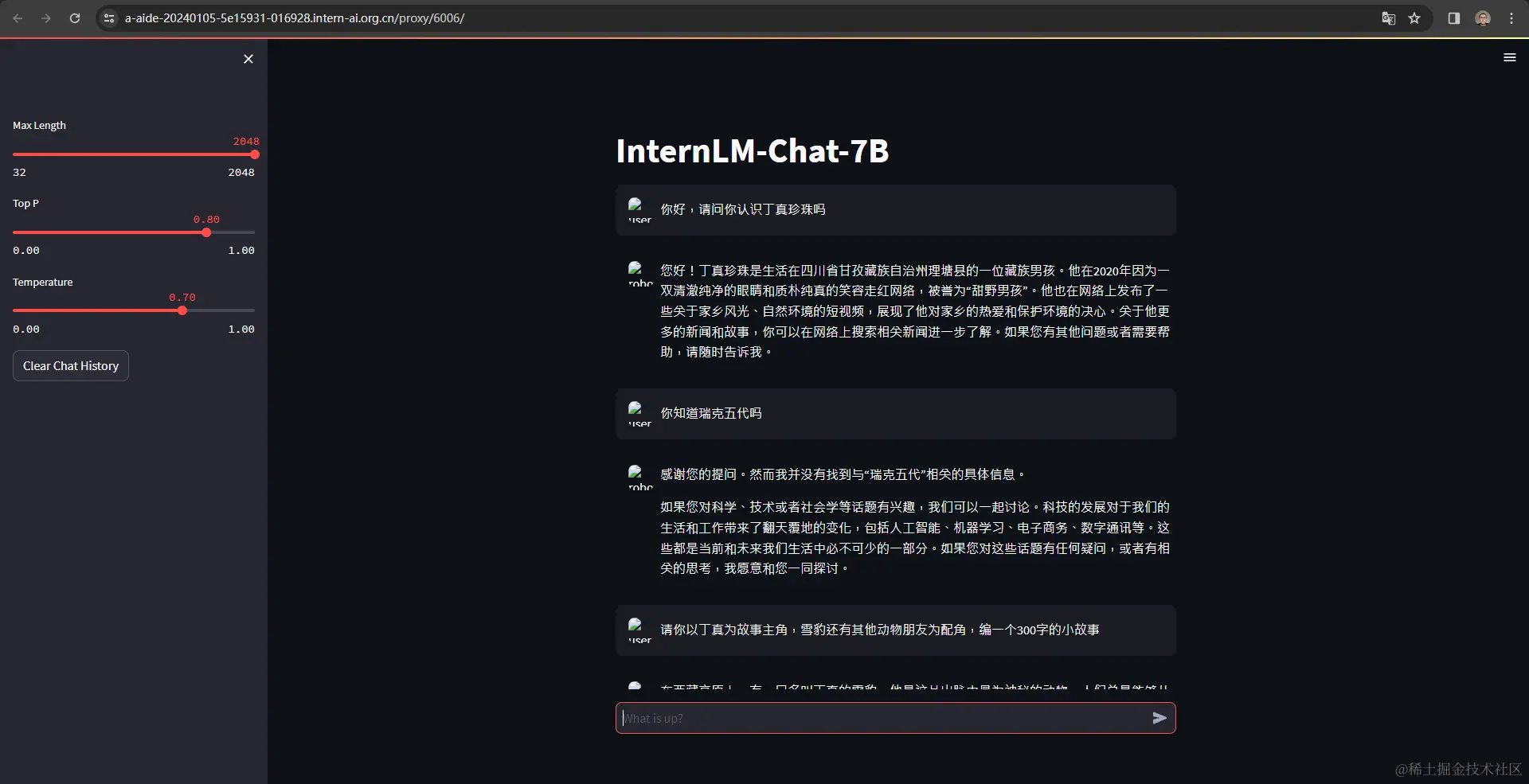
Task: Click robot avatar beside the 感谢您的提问 reply
Action: coord(639,477)
